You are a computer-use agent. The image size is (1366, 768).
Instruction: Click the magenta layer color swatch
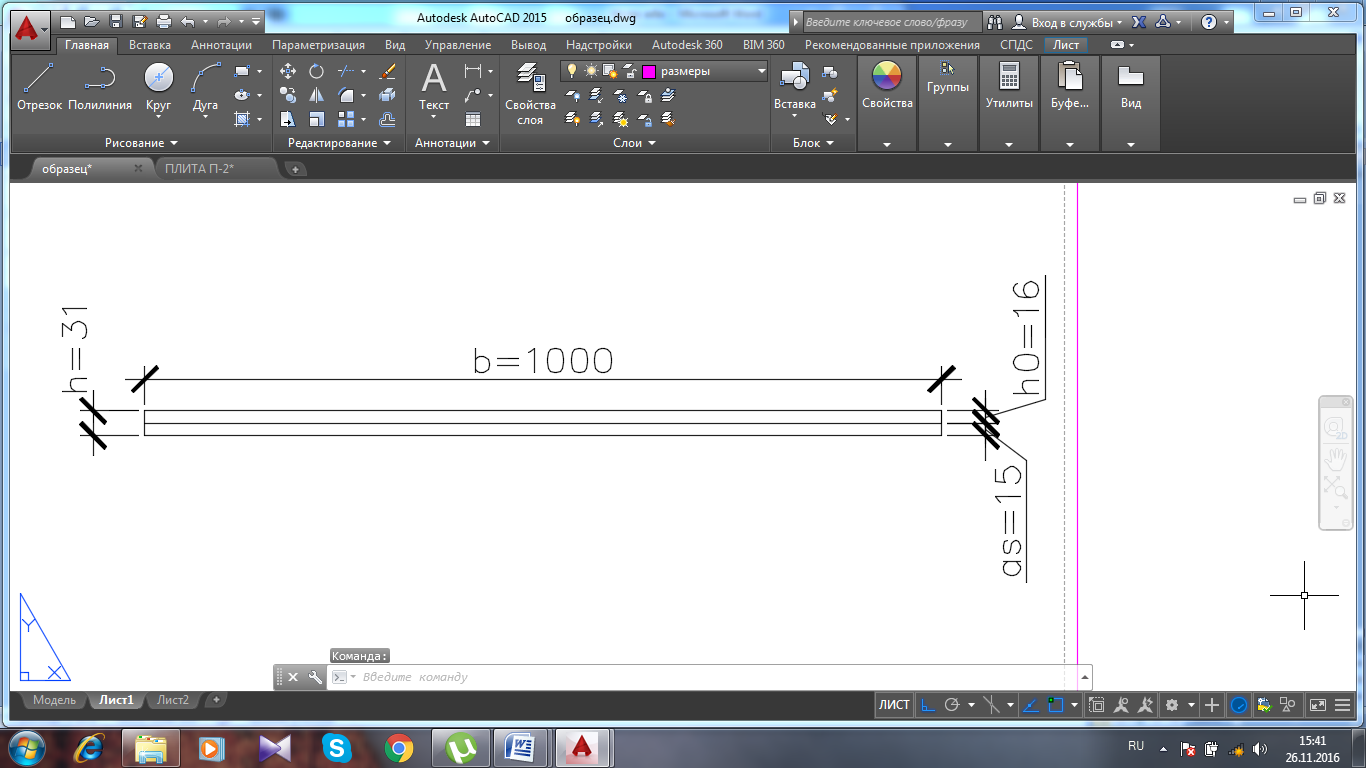point(649,71)
